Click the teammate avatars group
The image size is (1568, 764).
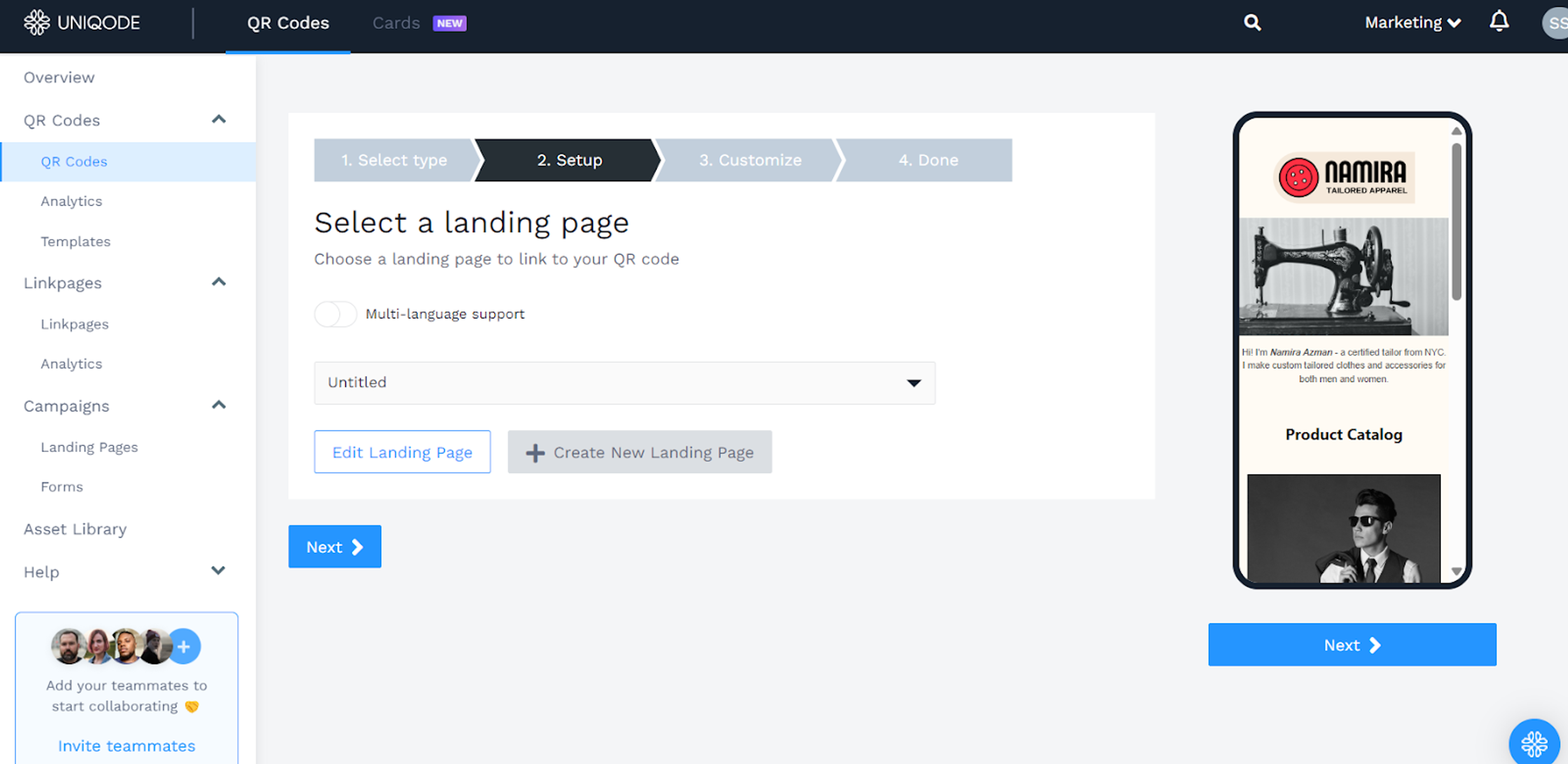[x=125, y=646]
